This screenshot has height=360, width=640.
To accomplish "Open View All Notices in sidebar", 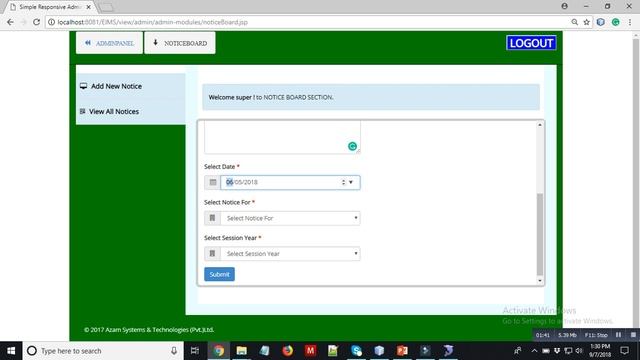I will [x=114, y=111].
